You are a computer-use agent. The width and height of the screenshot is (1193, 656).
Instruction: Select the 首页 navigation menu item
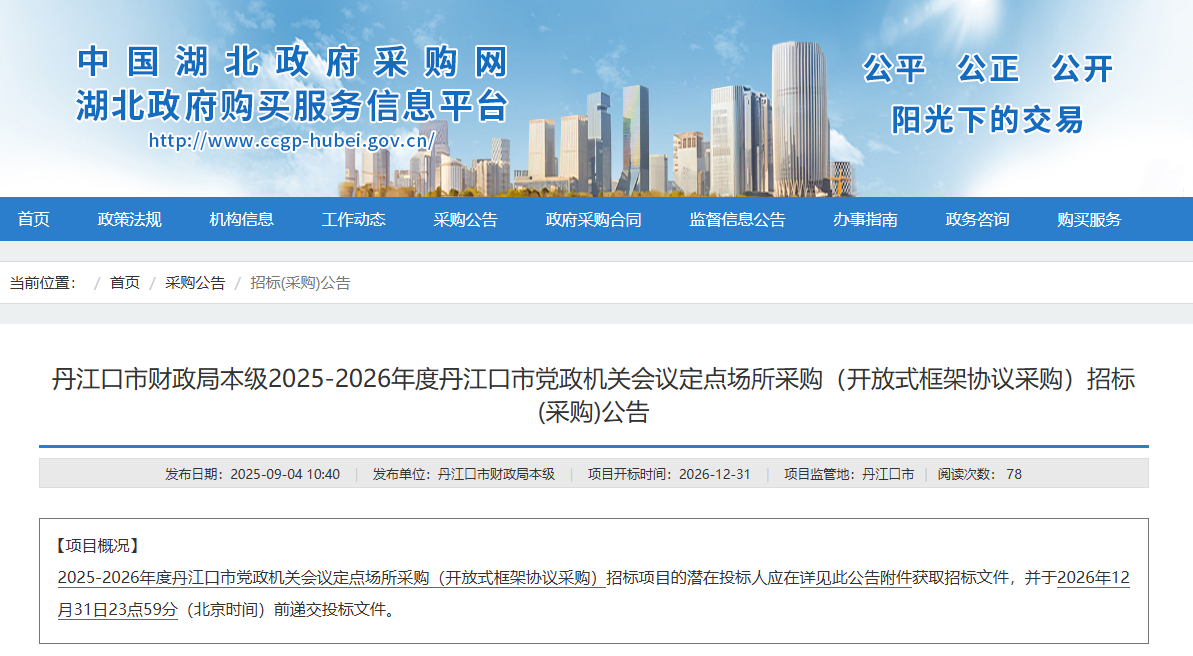click(33, 220)
